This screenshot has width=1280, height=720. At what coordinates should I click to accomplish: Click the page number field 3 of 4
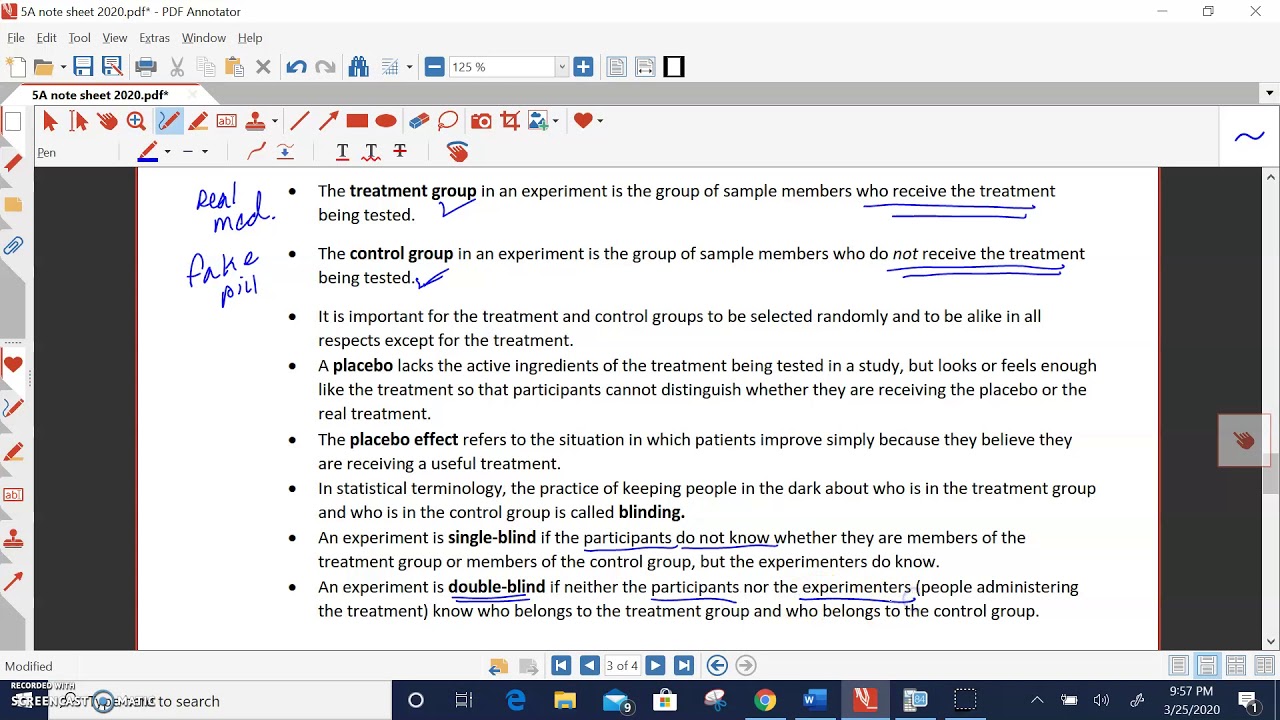622,666
